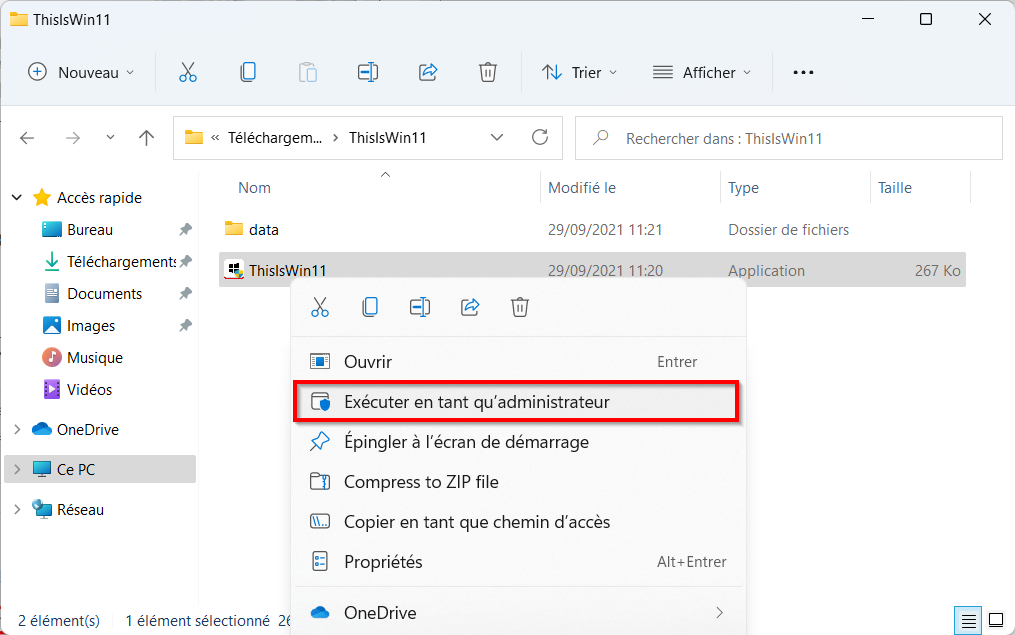Click the search field Rechercher dans ThisIsWin11
The width and height of the screenshot is (1015, 635).
[788, 138]
